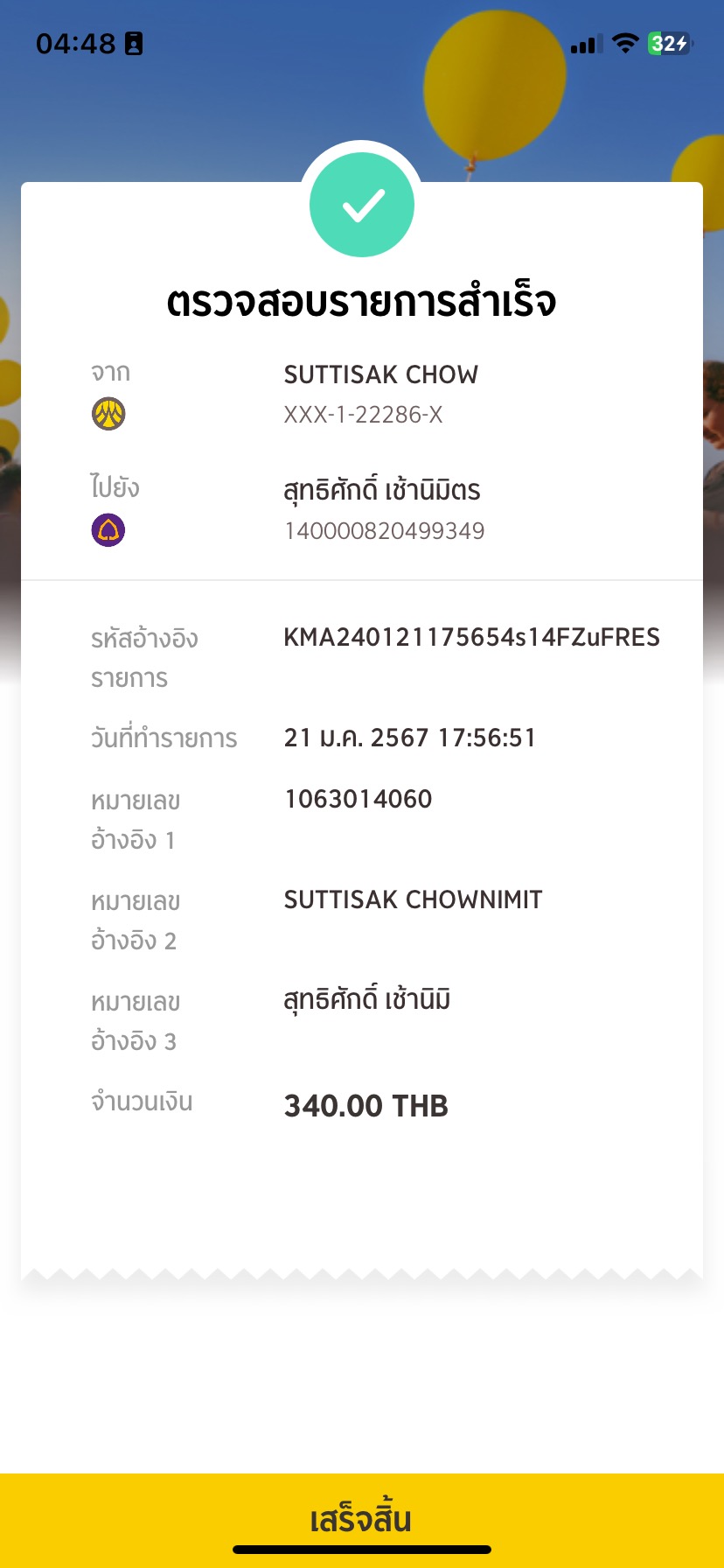
Task: Tap reference number 1063014060
Action: pos(358,799)
